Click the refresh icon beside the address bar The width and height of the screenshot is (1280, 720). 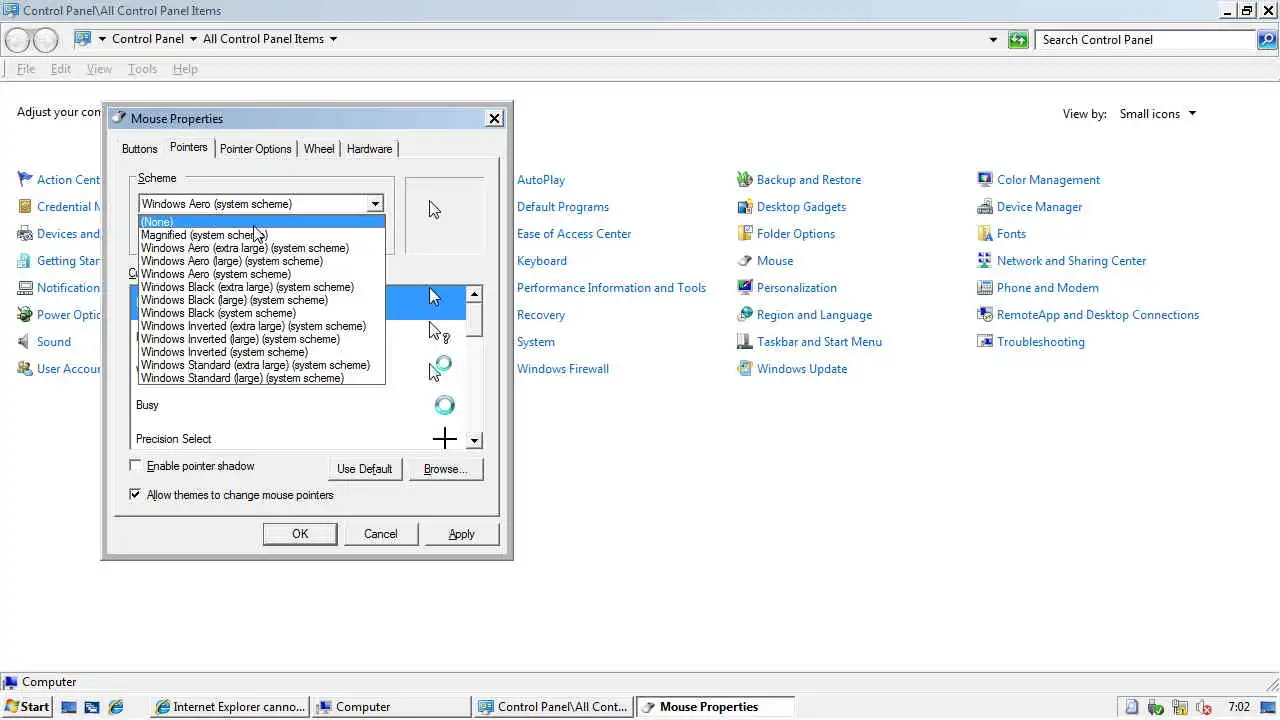point(1018,40)
